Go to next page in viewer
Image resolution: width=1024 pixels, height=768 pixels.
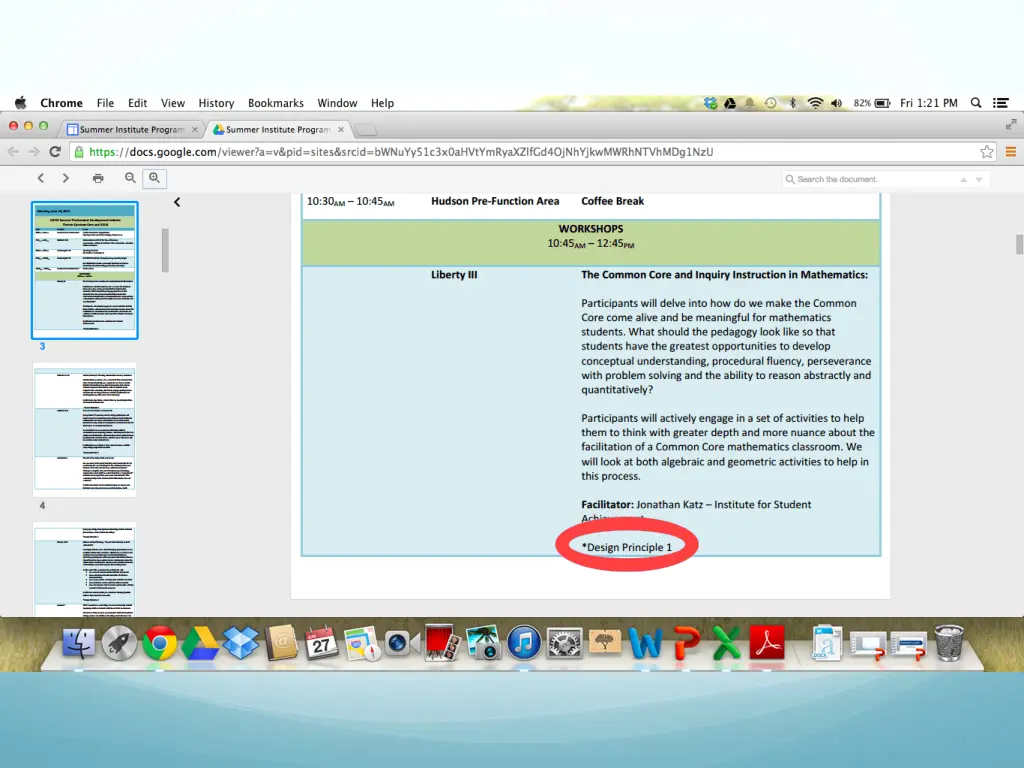click(x=65, y=178)
